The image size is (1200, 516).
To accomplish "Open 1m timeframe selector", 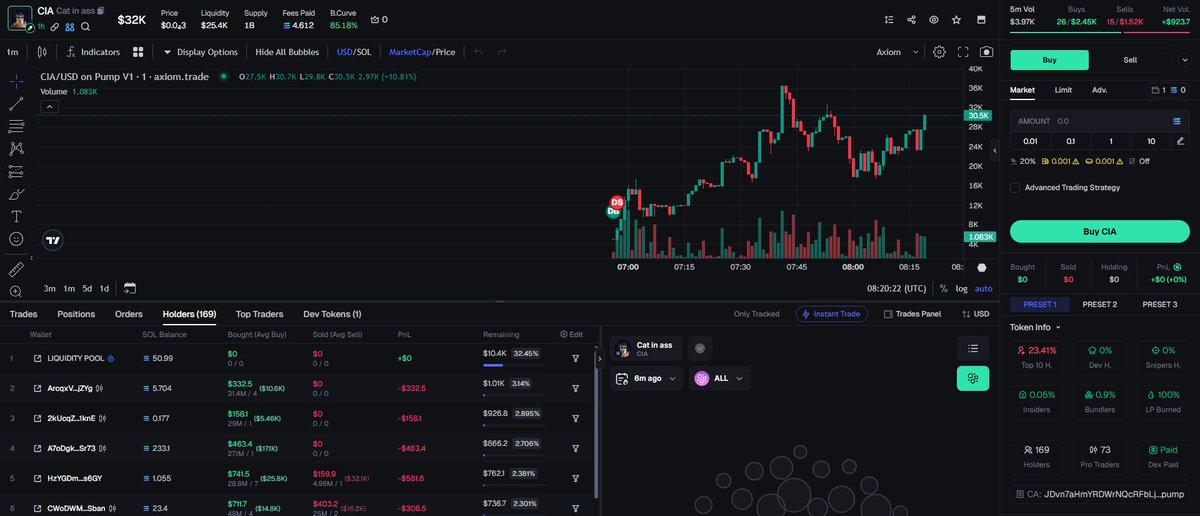I will click(x=13, y=51).
